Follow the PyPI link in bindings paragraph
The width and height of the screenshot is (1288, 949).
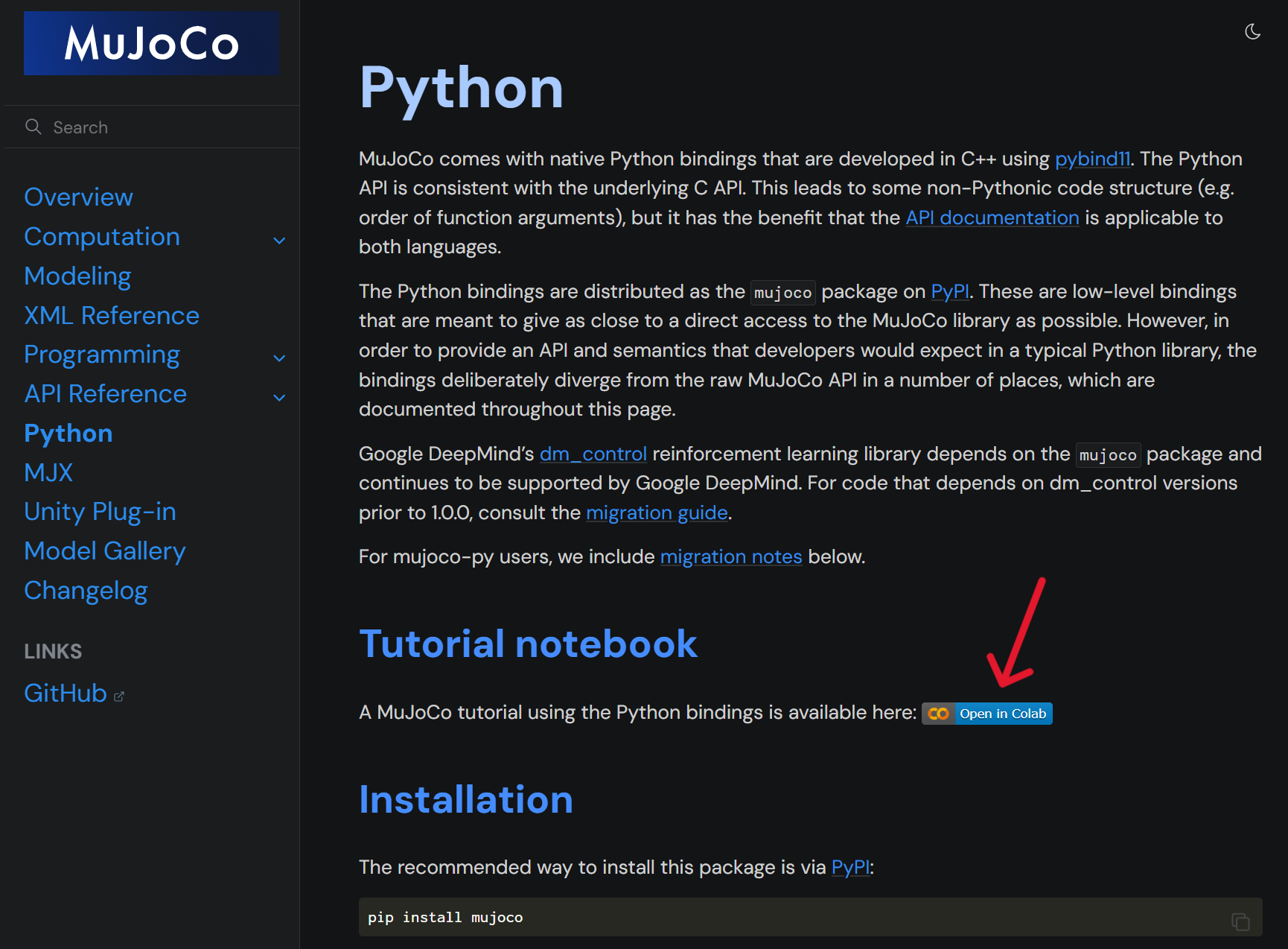pos(950,291)
